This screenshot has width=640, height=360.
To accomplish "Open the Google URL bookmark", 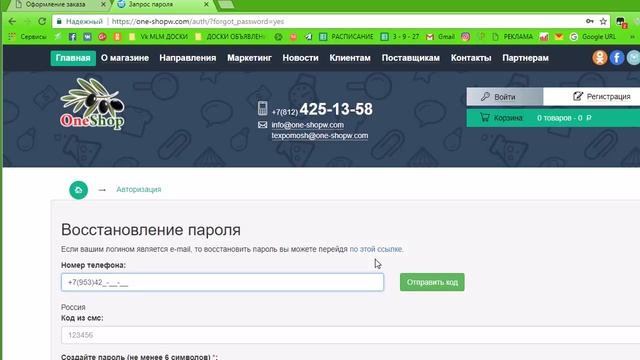I will 593,37.
